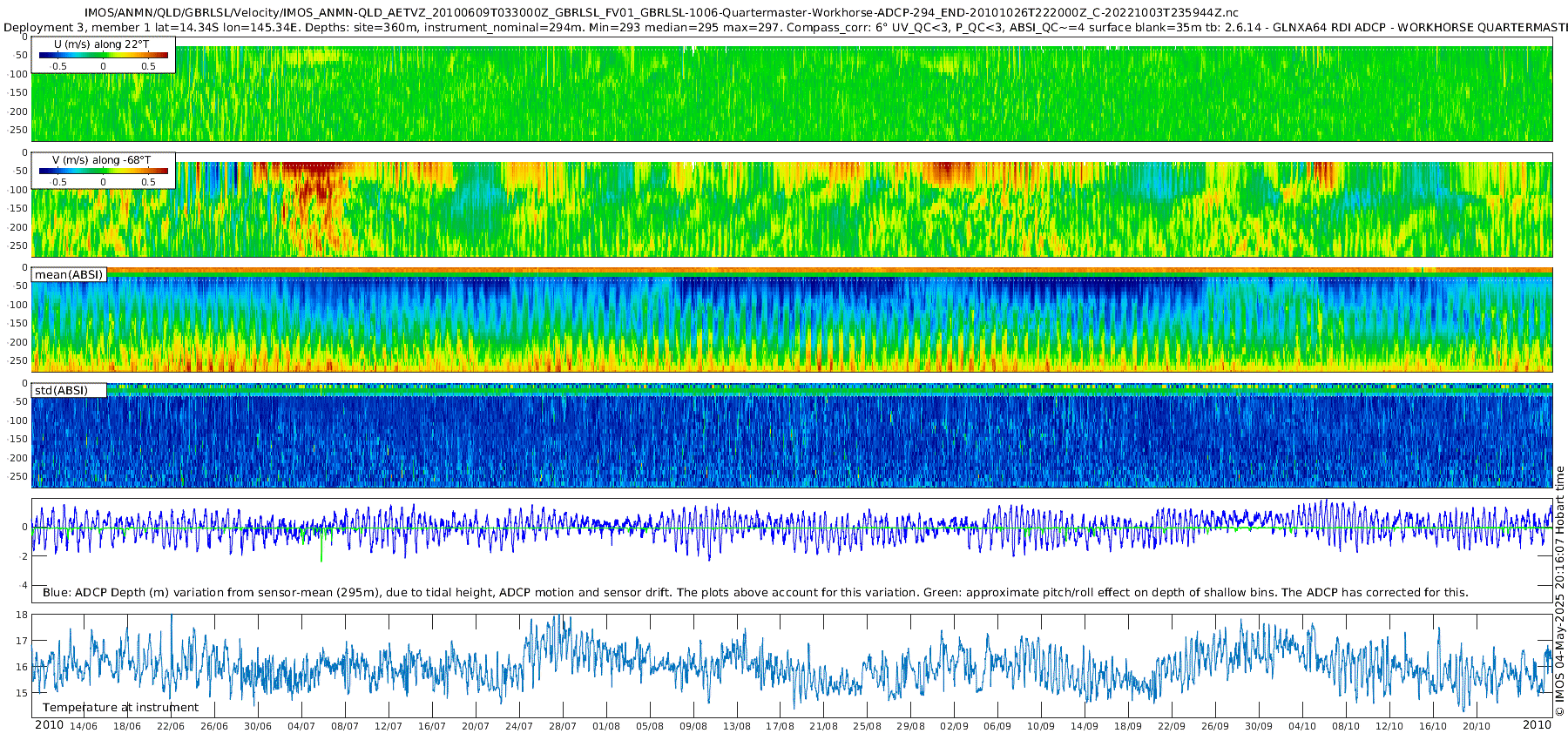Screen dimensions: 1568x740
Task: Click the deployment metadata subtitle line
Action: 784,28
